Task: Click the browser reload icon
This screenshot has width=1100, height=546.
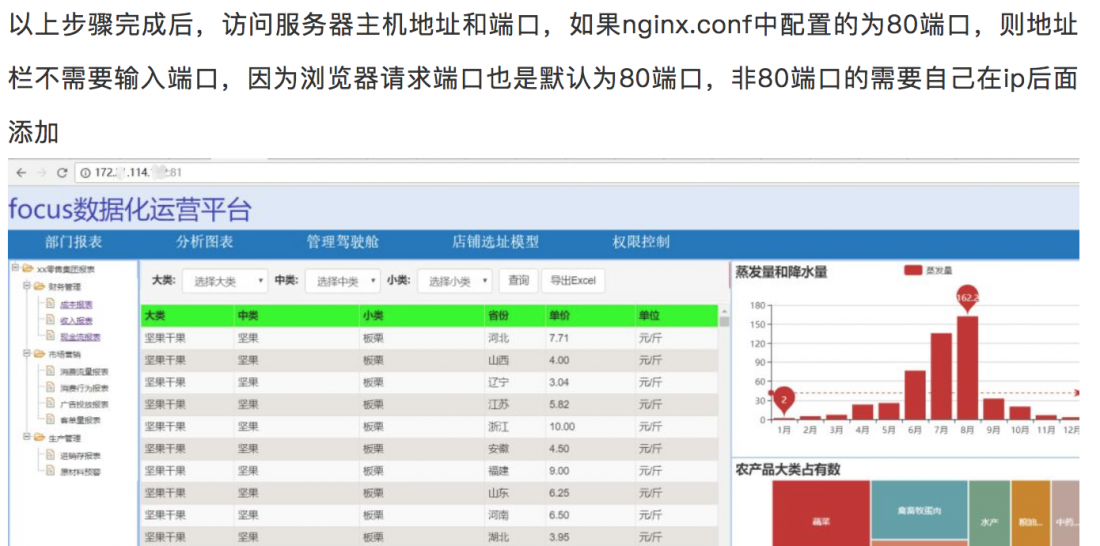Action: 62,173
